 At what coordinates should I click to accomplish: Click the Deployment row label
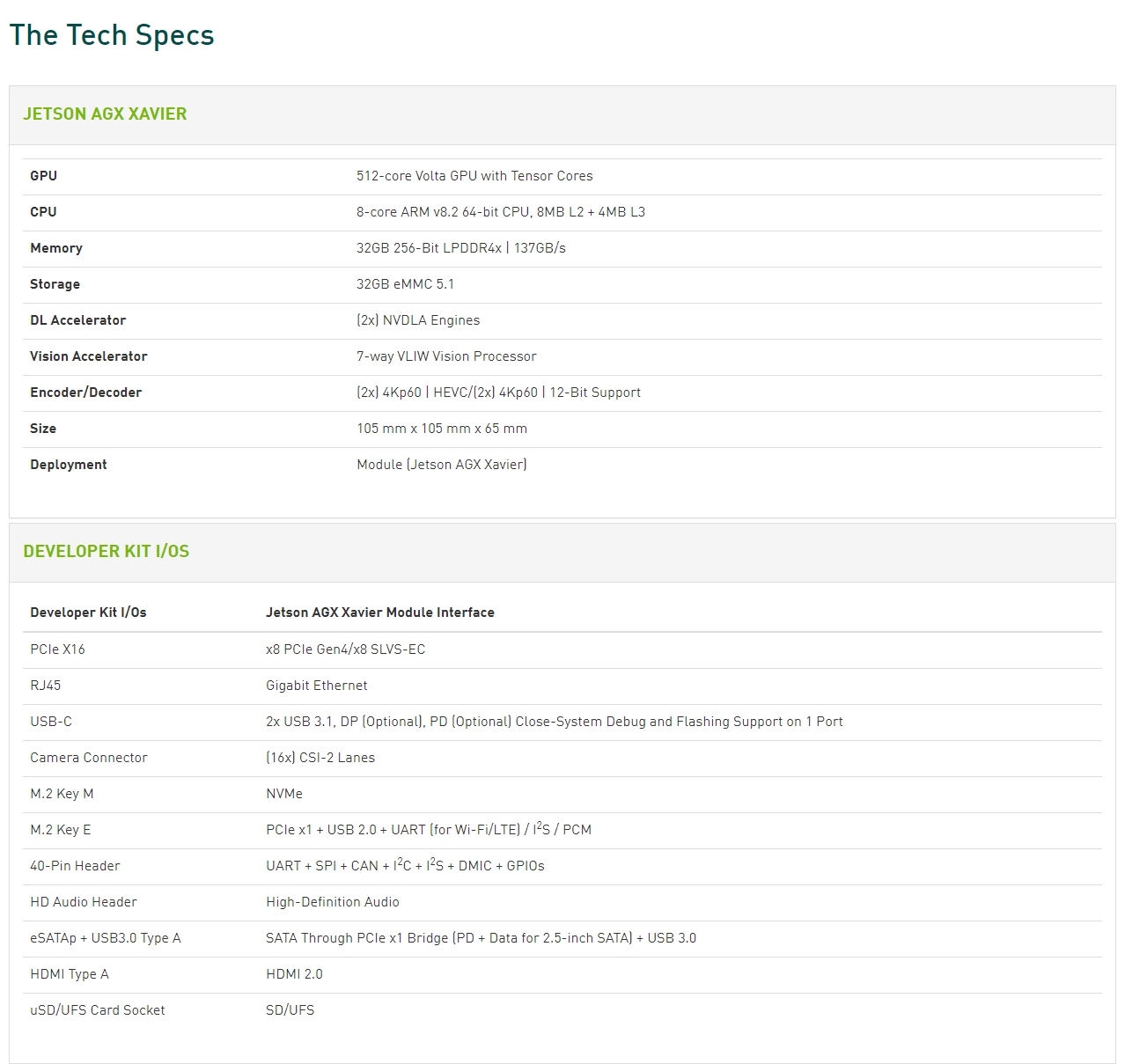[x=69, y=465]
